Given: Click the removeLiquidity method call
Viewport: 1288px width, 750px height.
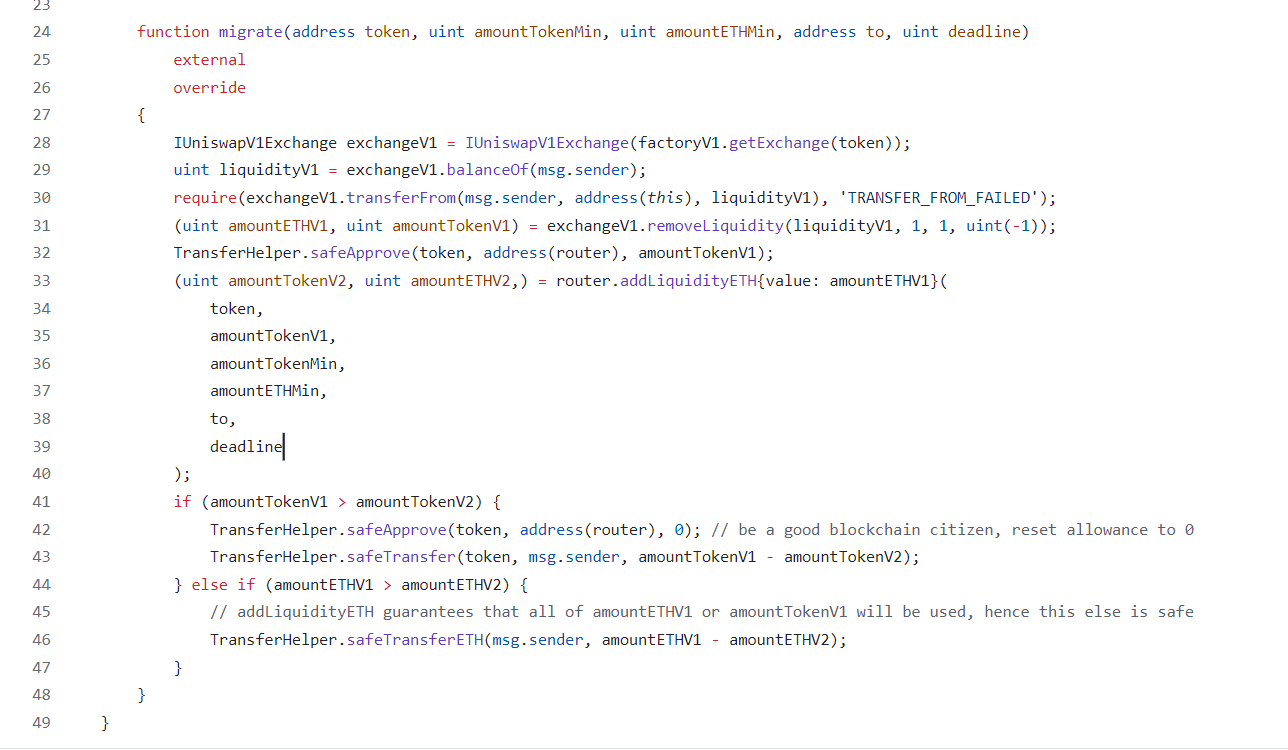Looking at the screenshot, I should [720, 226].
